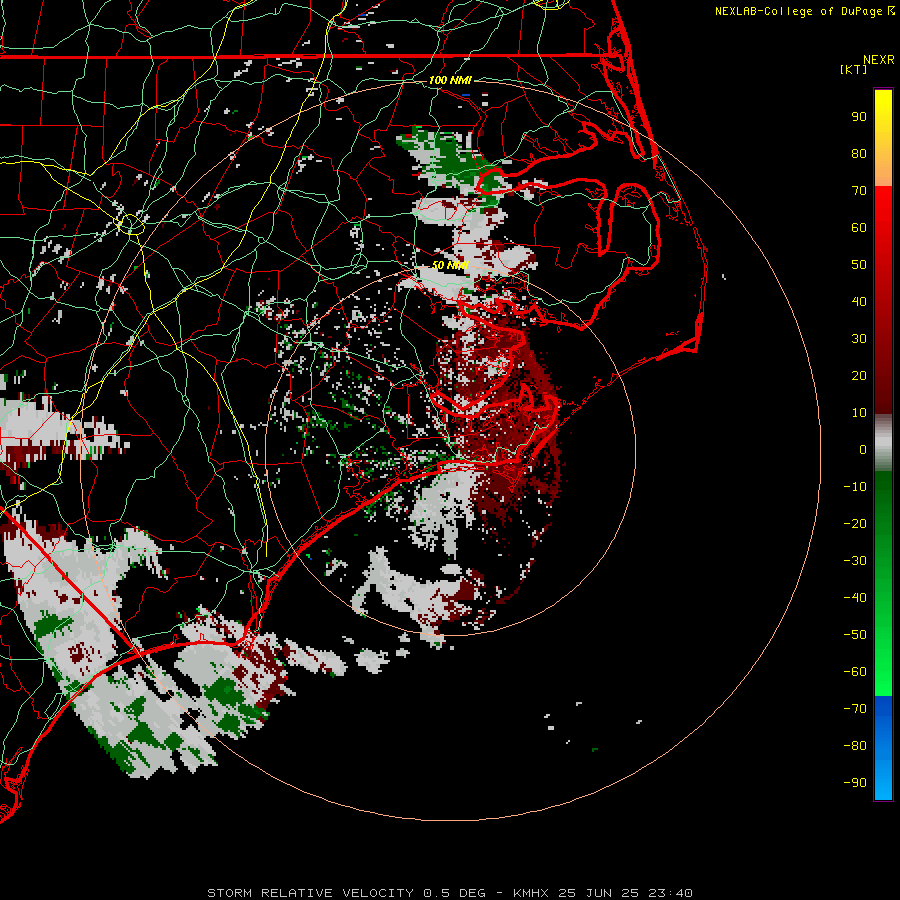Click the KT units label above scale
Image resolution: width=900 pixels, height=900 pixels.
tap(854, 69)
